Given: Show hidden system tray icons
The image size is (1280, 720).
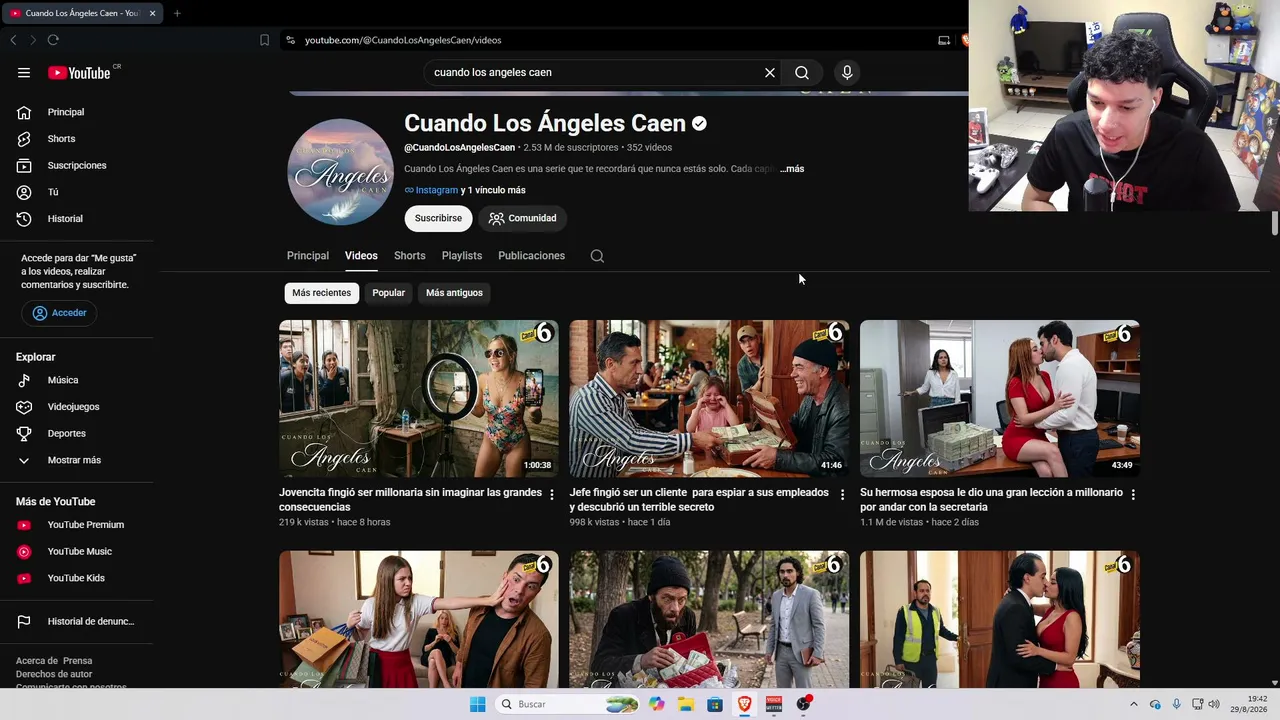Looking at the screenshot, I should click(1133, 704).
